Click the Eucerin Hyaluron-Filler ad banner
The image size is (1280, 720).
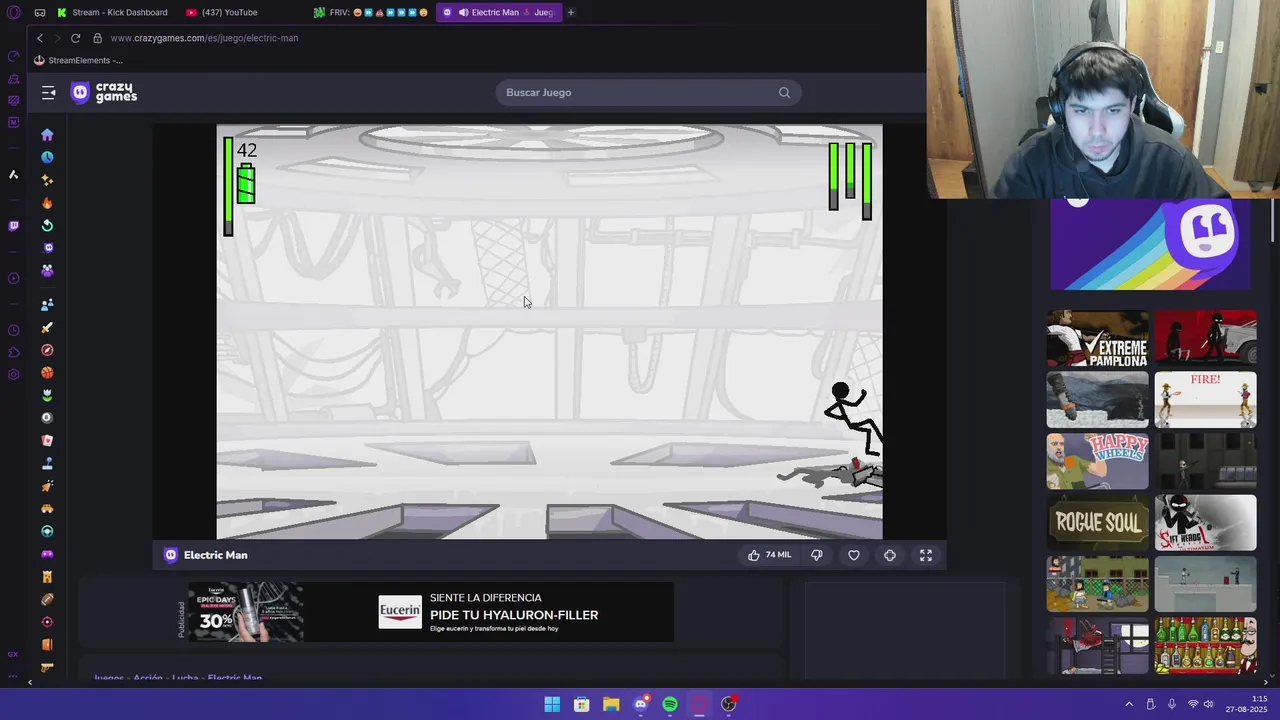[x=430, y=612]
